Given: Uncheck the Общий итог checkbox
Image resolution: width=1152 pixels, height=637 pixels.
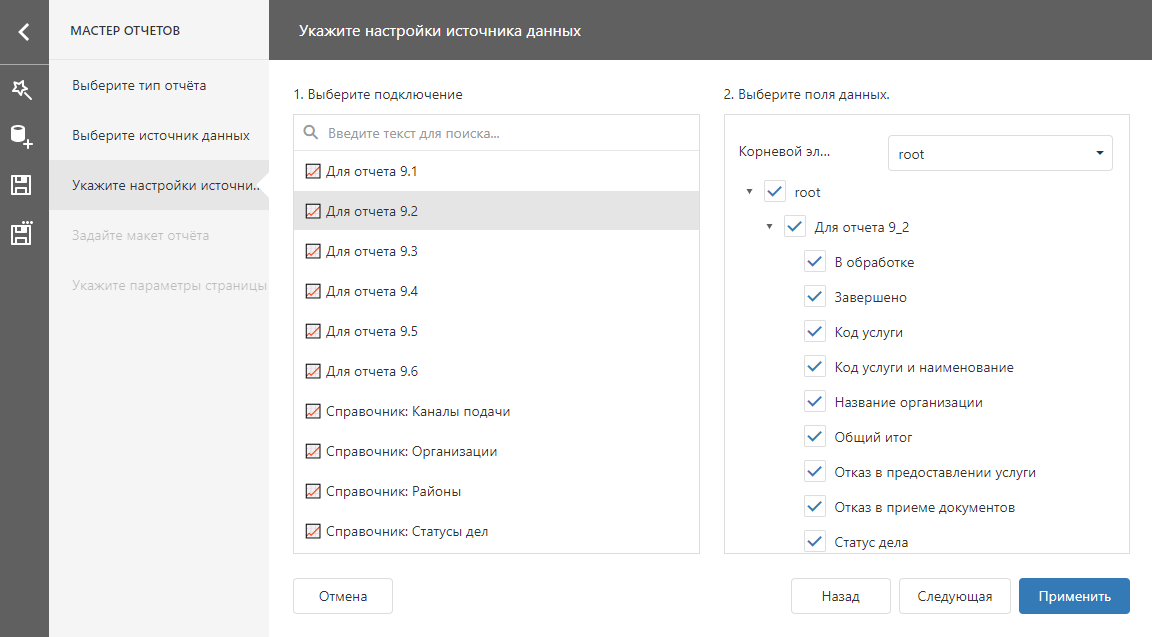Looking at the screenshot, I should click(814, 437).
